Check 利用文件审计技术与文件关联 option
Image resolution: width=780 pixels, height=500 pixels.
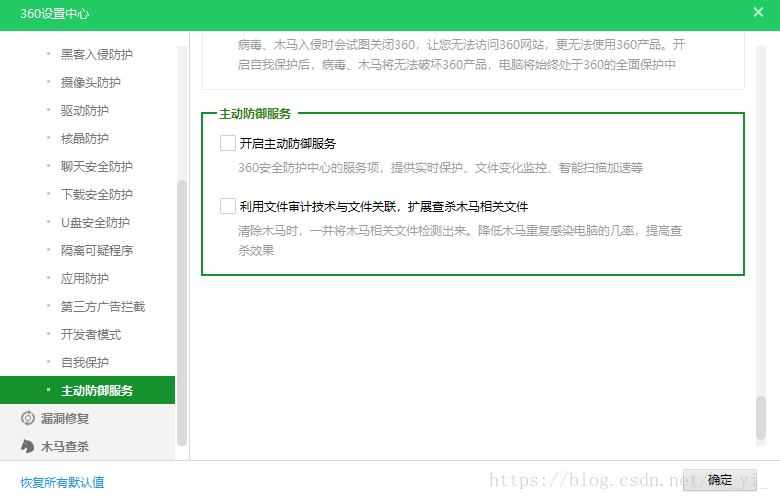click(228, 206)
